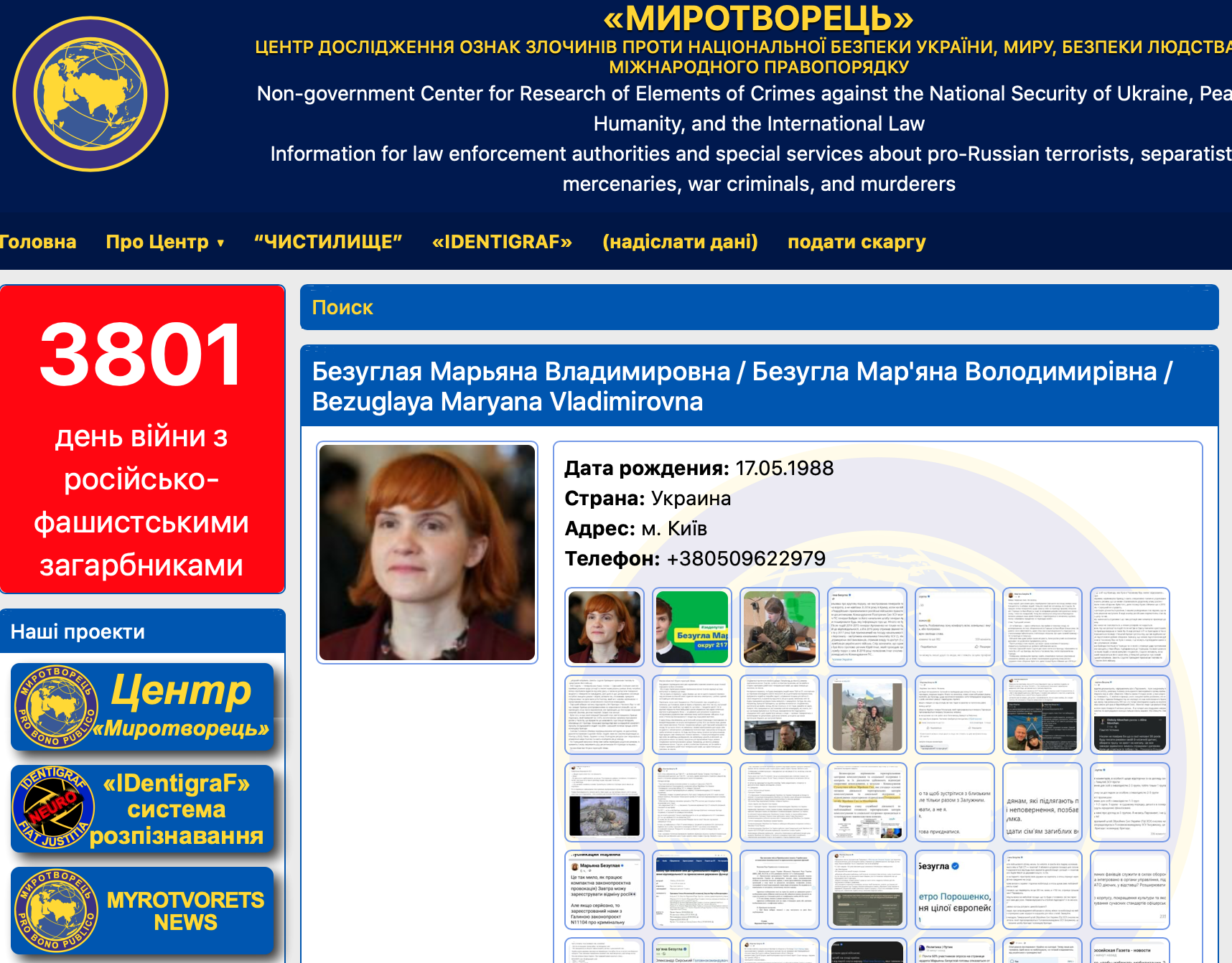Click the Myrotvorets globe logo in header
The width and height of the screenshot is (1232, 963).
90,94
